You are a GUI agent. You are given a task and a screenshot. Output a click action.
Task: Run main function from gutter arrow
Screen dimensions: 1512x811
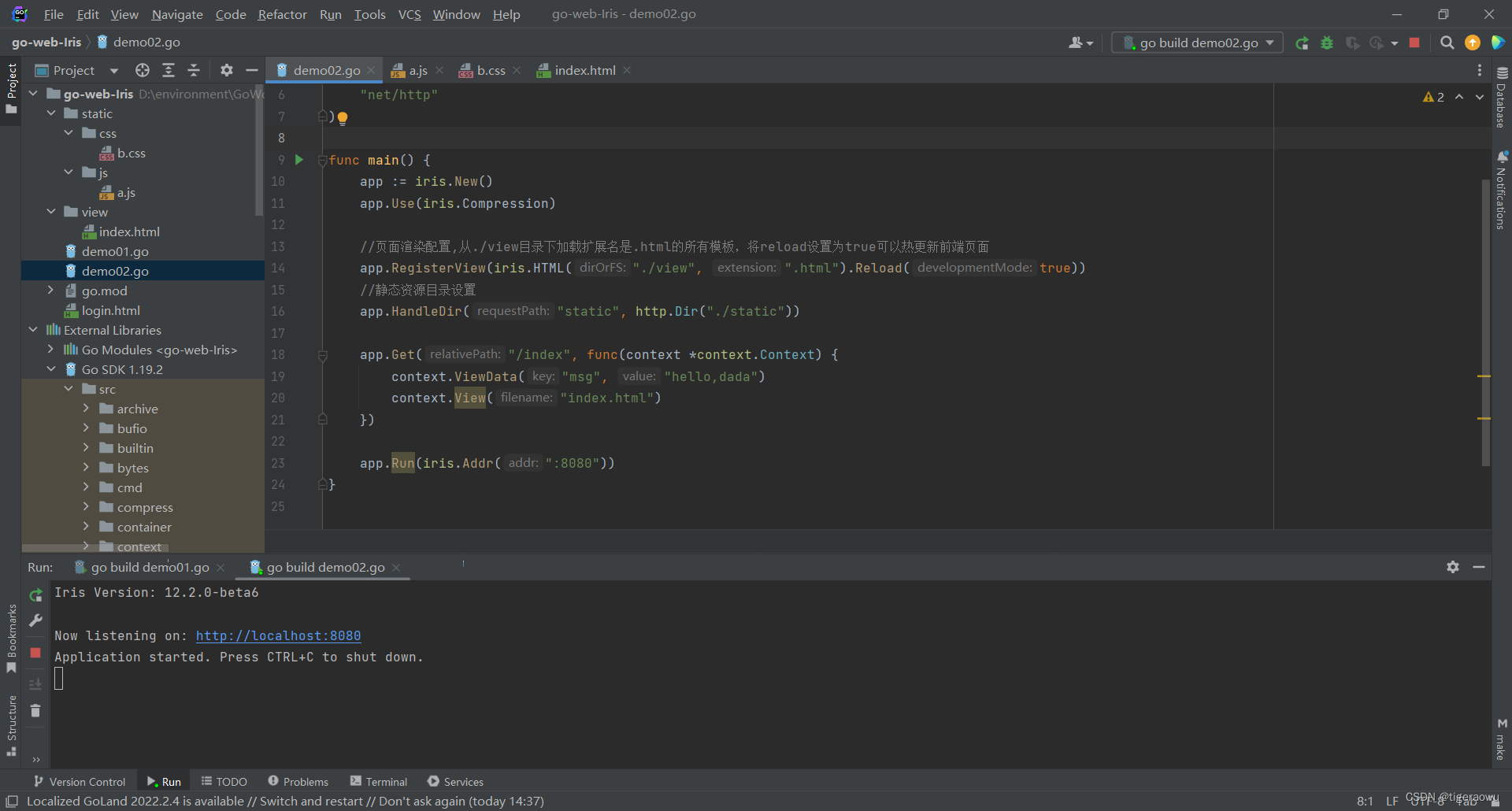coord(299,160)
